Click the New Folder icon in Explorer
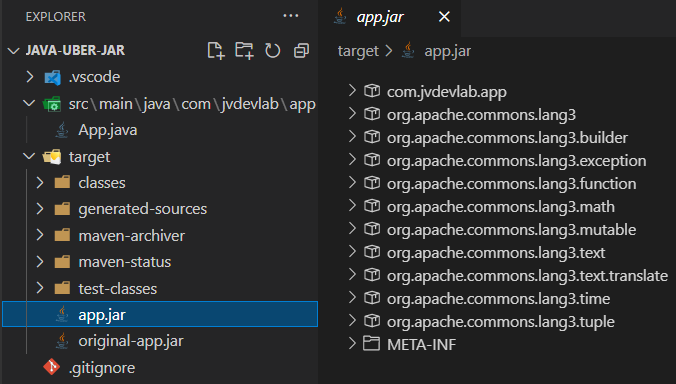The width and height of the screenshot is (676, 384). (x=244, y=51)
